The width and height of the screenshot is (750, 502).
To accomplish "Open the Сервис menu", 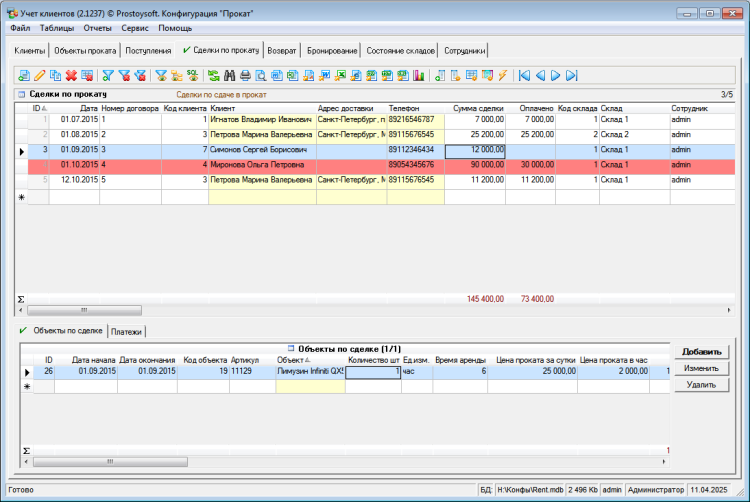I will pos(135,28).
